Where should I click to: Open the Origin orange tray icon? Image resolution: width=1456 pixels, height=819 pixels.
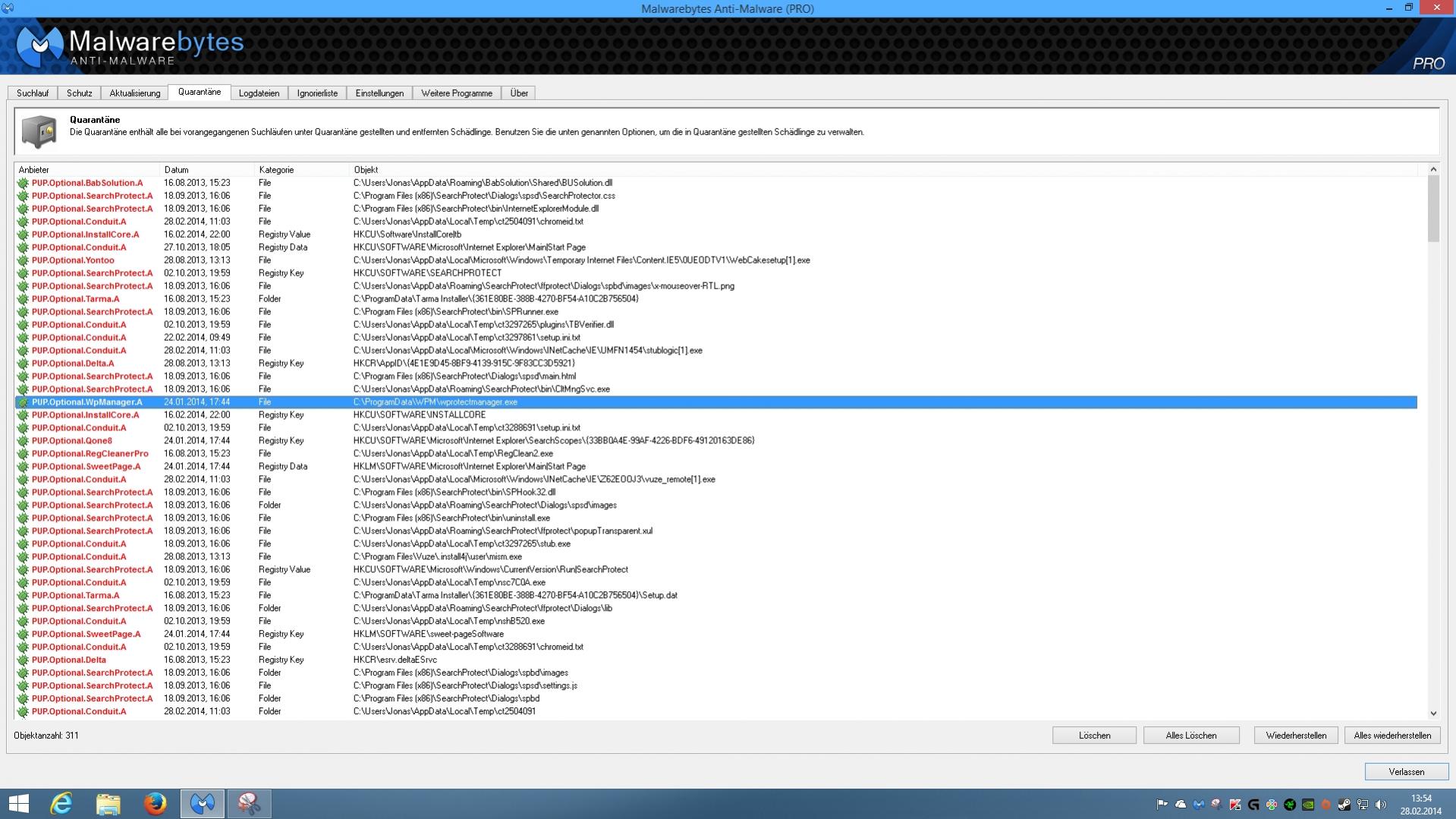[1326, 805]
